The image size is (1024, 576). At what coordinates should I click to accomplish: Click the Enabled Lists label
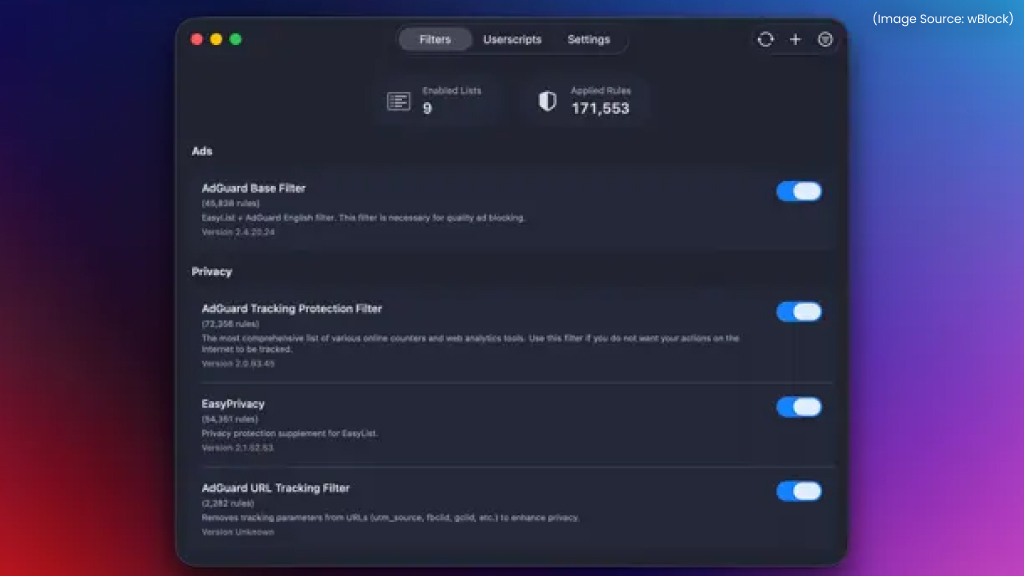click(451, 91)
